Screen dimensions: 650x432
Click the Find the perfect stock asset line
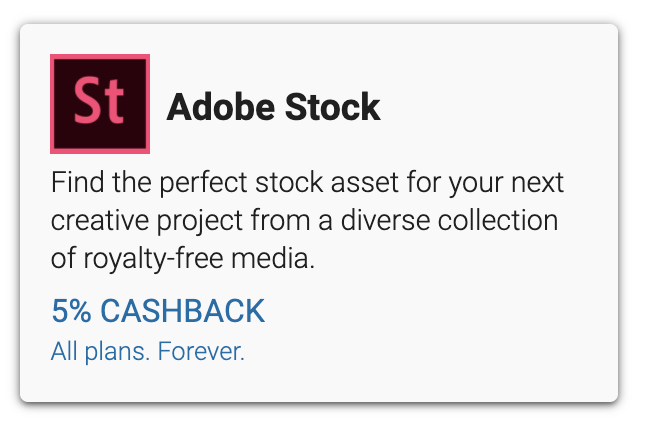tap(307, 183)
